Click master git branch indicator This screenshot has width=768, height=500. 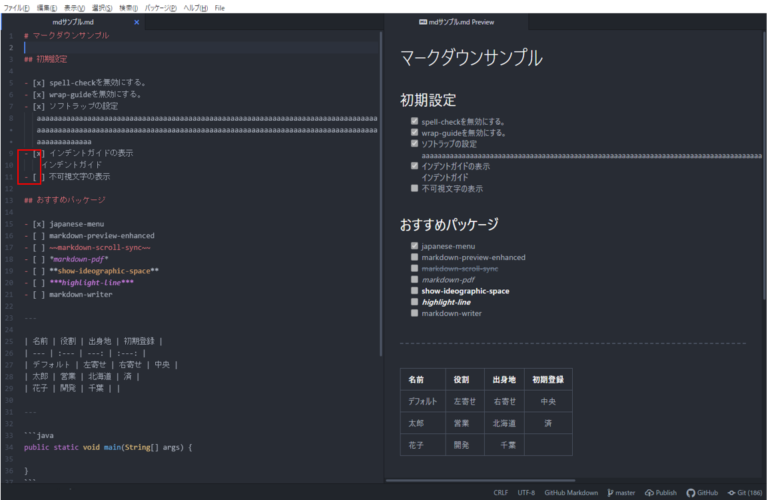point(621,493)
